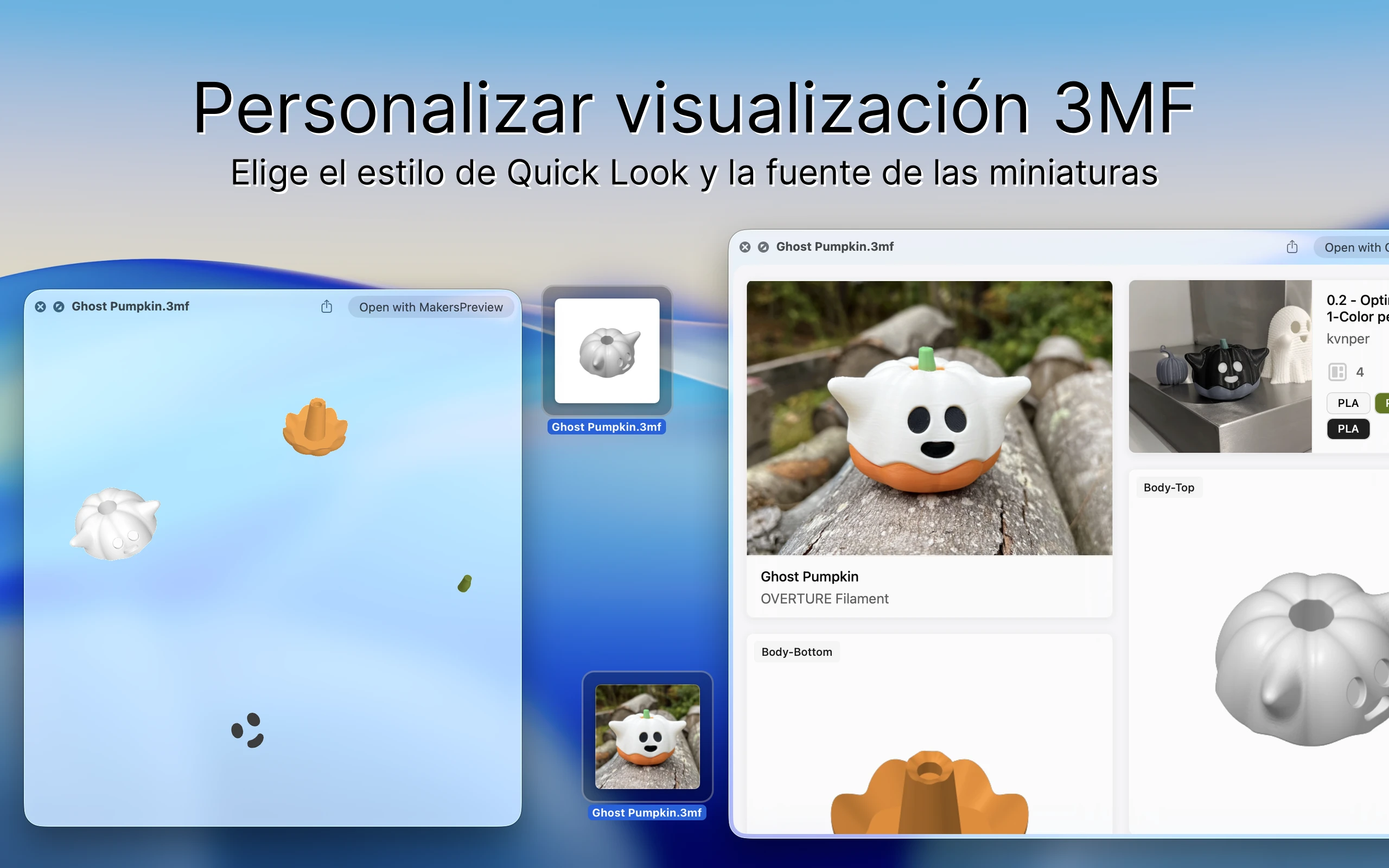
Task: Click Open with MakersPreview button
Action: point(430,307)
